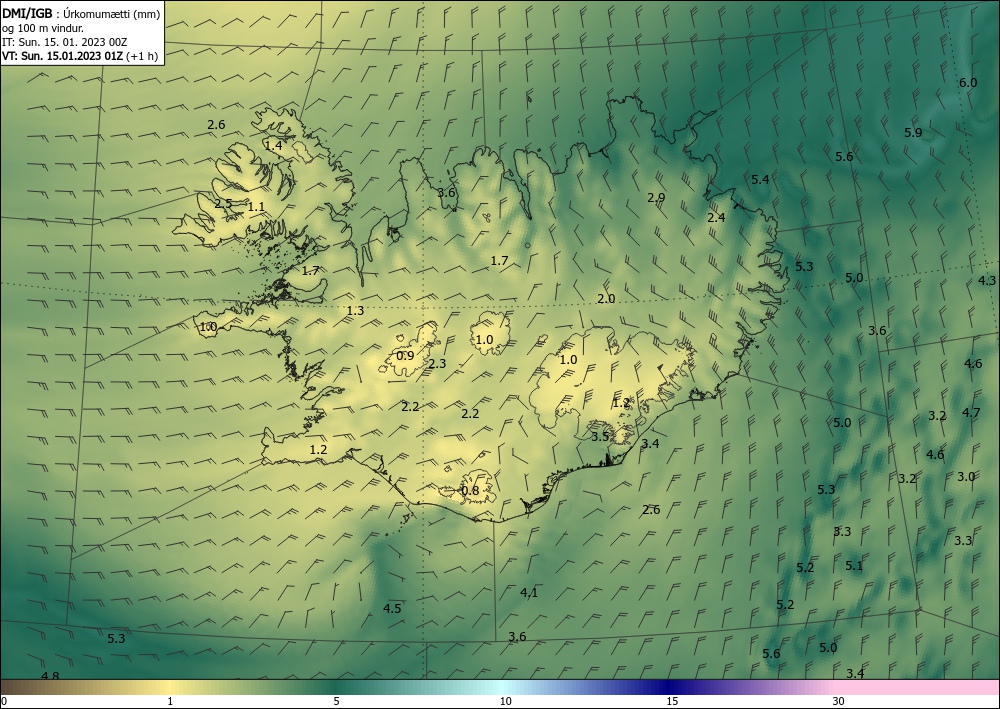Click the '5' tick label on the color scale
Viewport: 1000px width, 709px height.
(336, 702)
